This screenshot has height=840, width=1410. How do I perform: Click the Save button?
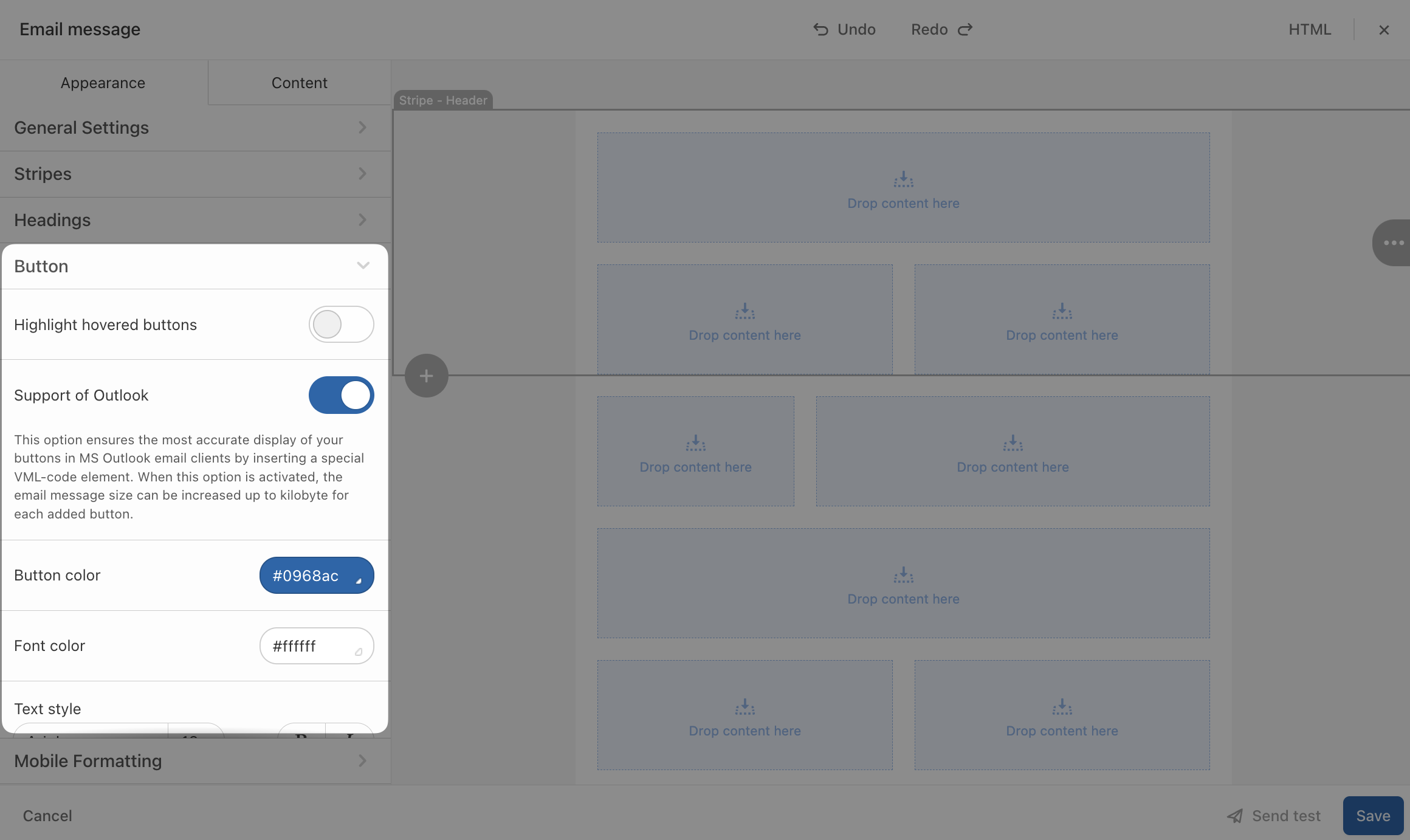(1372, 816)
